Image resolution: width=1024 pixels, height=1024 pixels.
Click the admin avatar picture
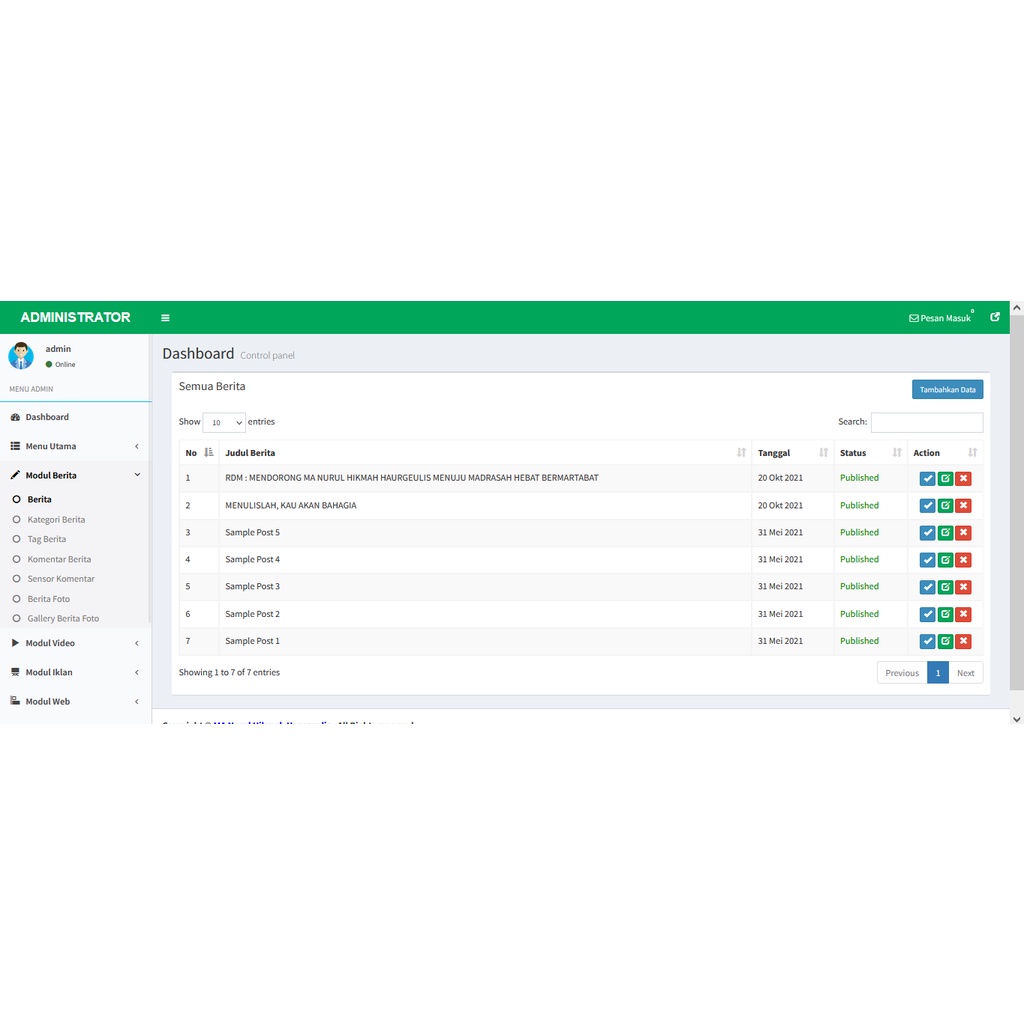click(21, 356)
